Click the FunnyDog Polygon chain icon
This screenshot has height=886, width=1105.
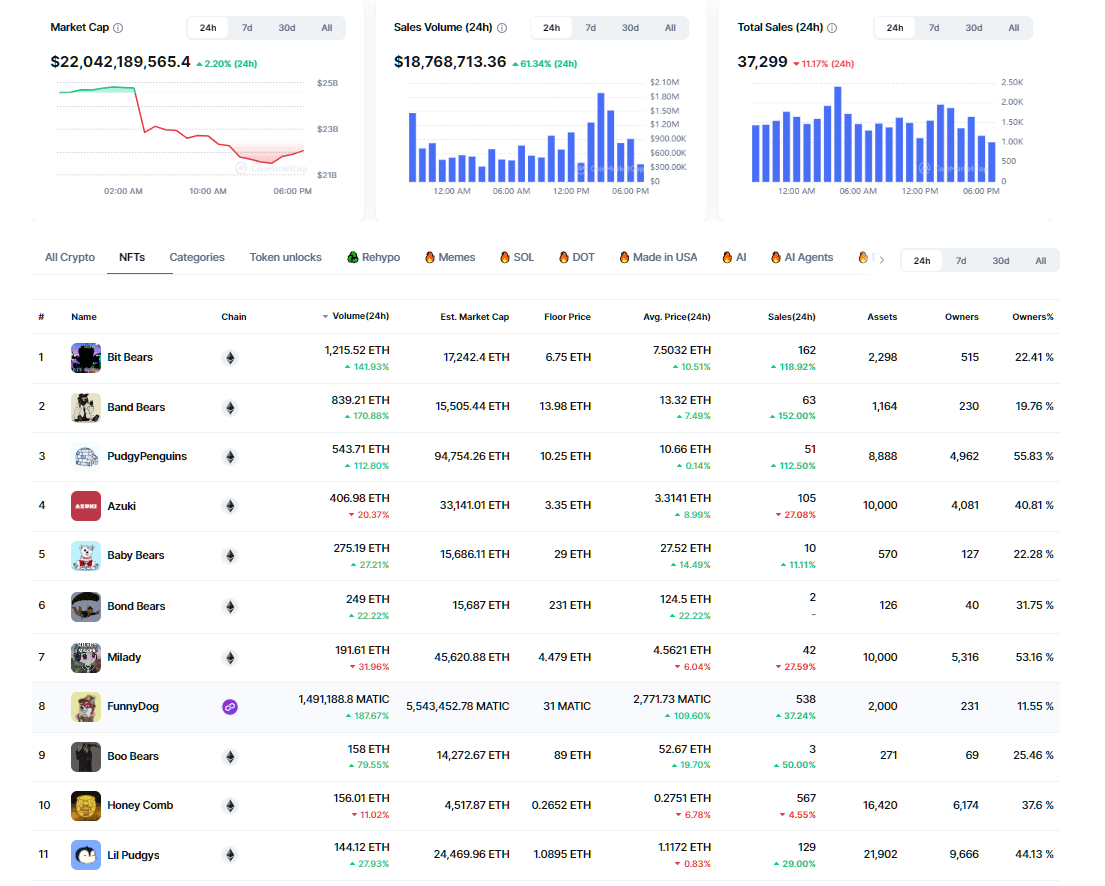229,707
